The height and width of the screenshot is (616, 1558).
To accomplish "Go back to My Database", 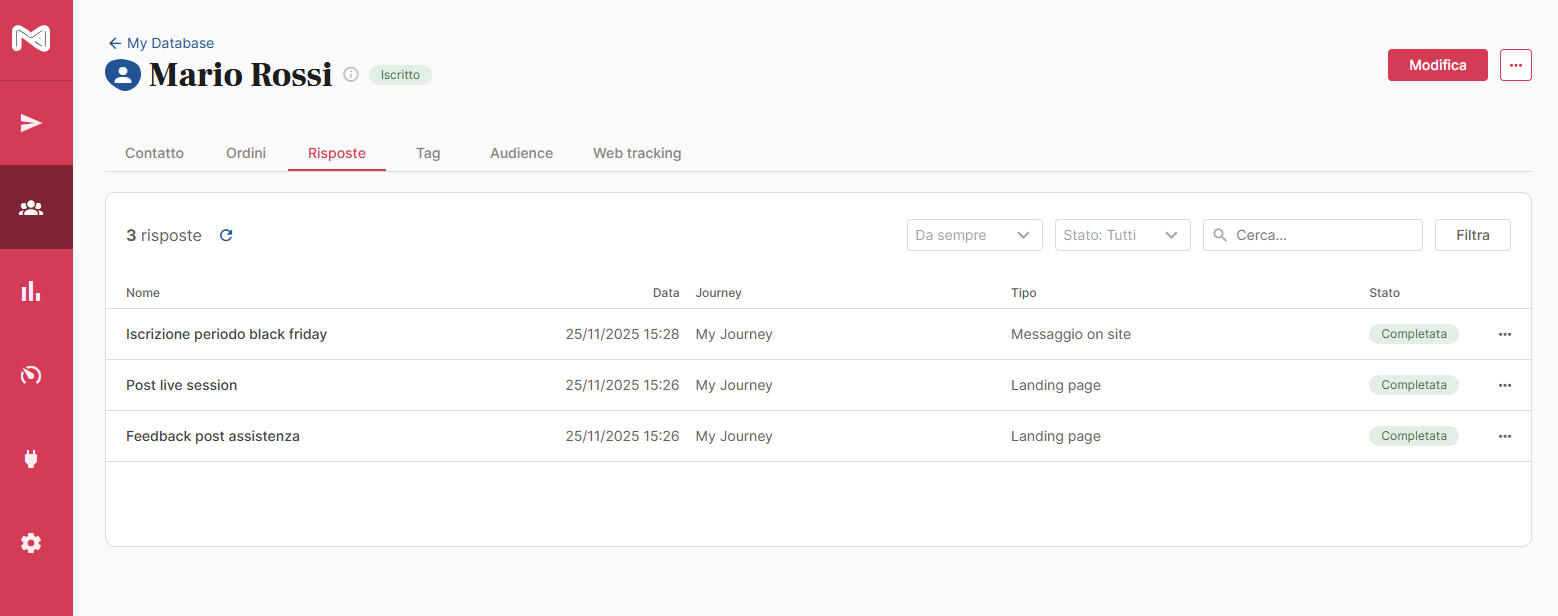I will 161,43.
